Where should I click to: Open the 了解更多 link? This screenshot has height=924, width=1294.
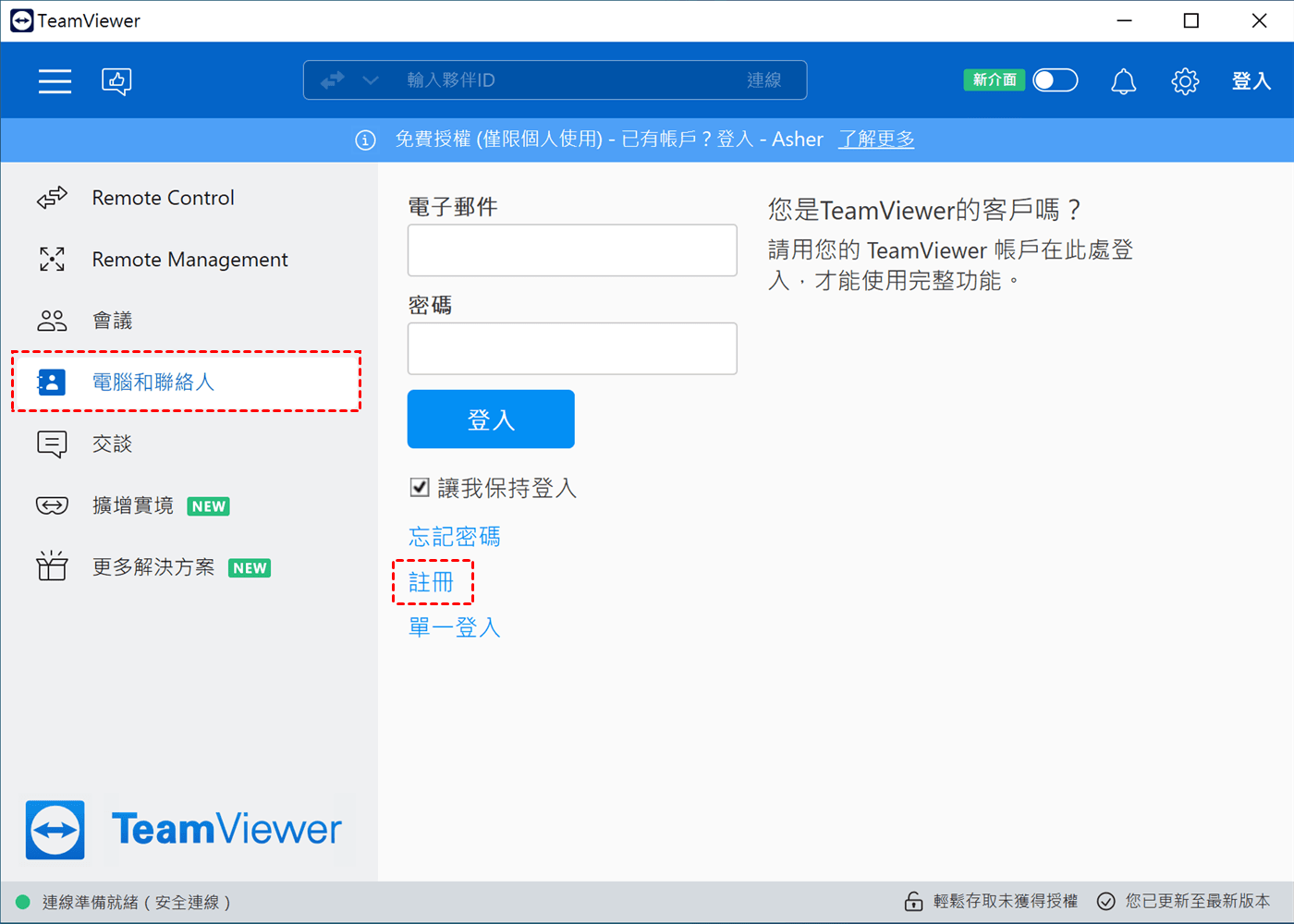tap(876, 140)
